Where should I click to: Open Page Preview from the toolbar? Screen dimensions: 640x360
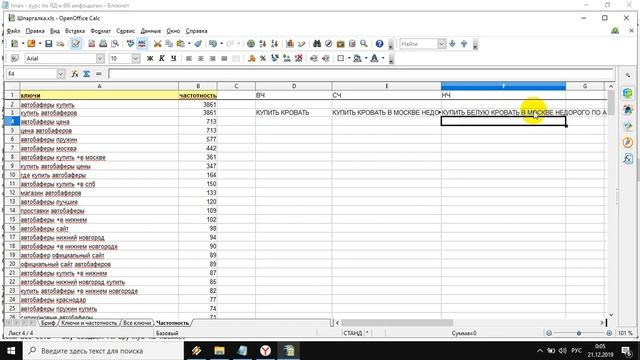coord(115,44)
